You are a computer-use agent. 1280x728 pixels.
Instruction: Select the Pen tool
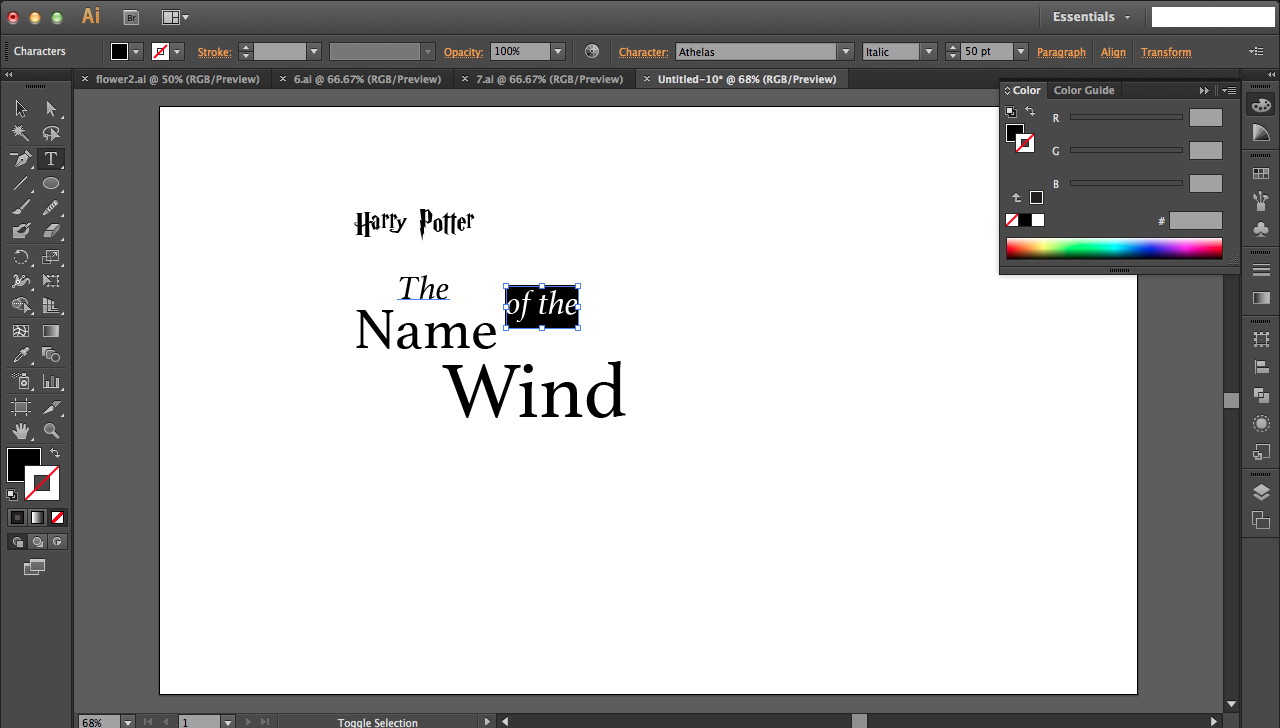[x=21, y=159]
